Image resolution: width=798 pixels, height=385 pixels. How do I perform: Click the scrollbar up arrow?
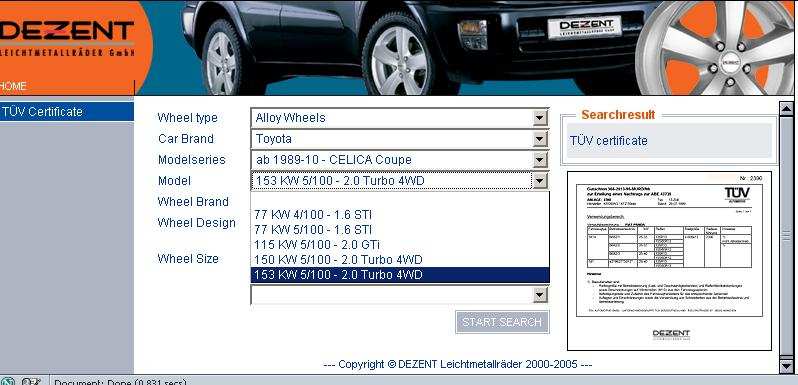click(786, 108)
